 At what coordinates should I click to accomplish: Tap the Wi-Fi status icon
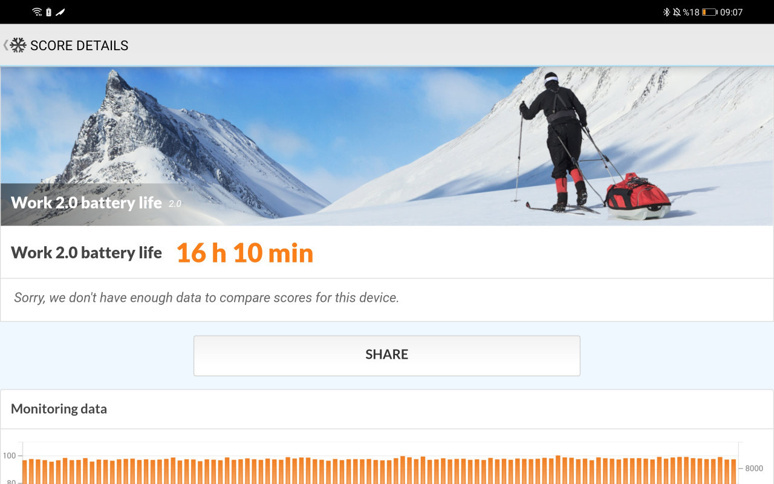click(x=37, y=12)
